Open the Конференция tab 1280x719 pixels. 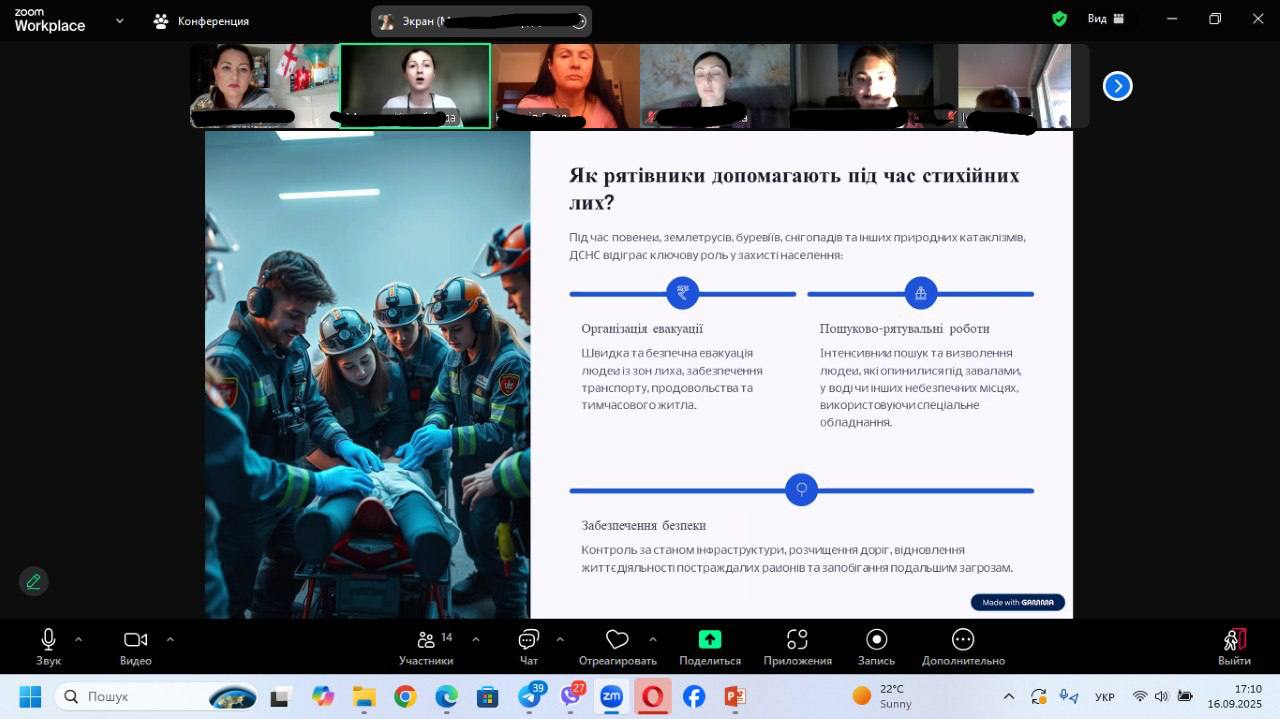(x=202, y=21)
